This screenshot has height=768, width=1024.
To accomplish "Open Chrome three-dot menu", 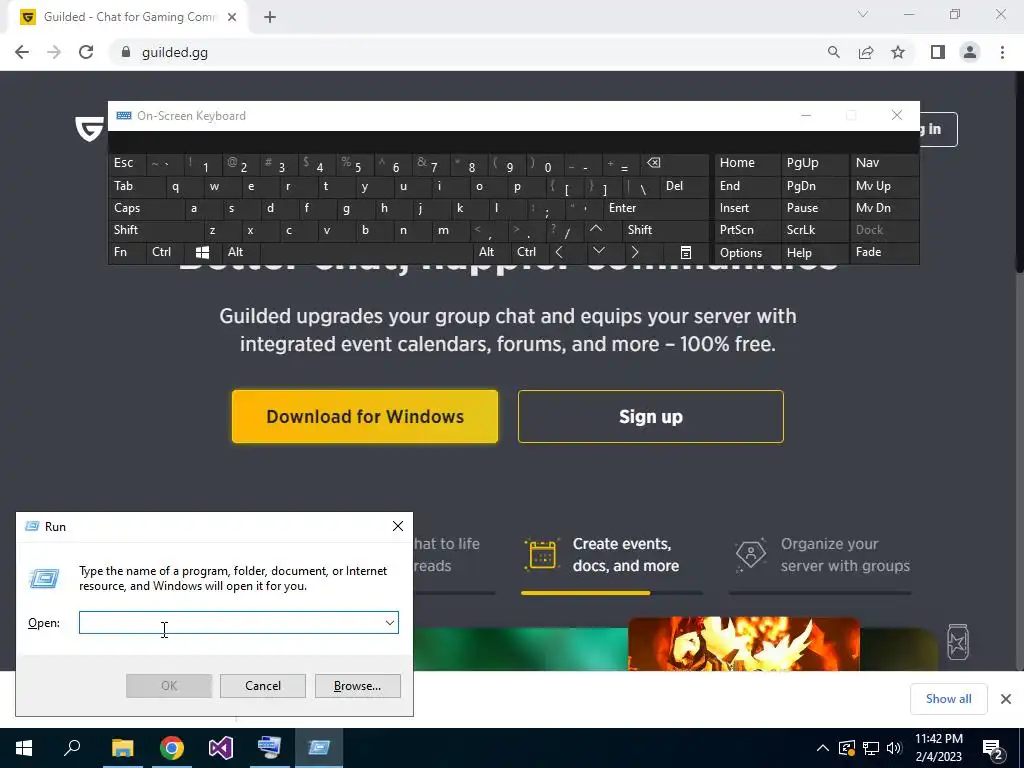I will [x=1002, y=52].
